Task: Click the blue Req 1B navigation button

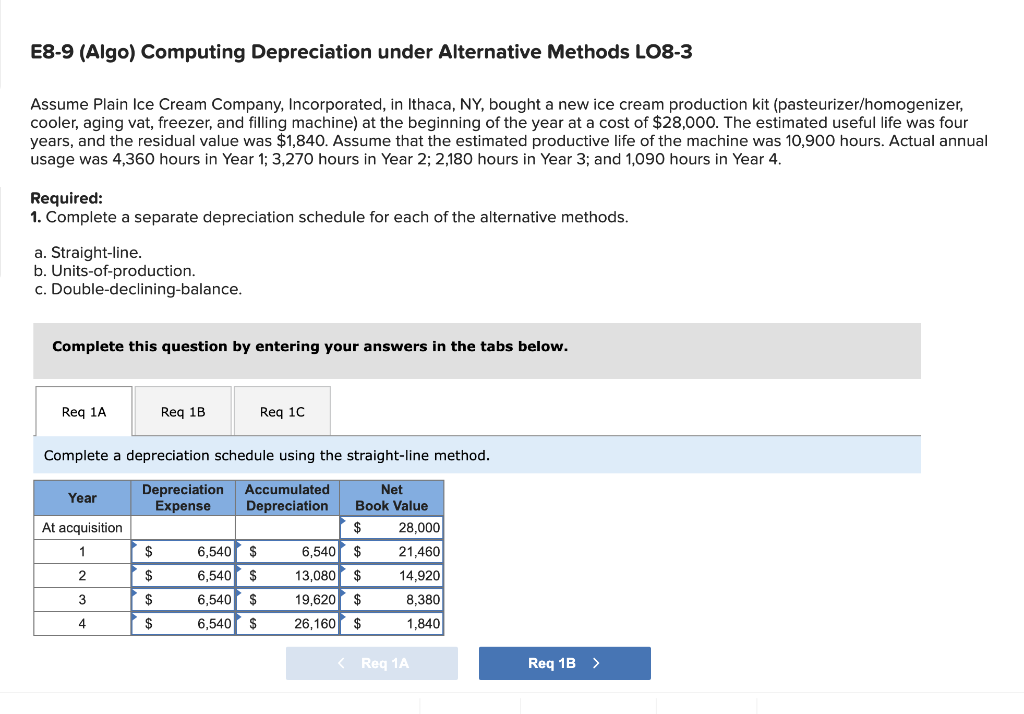Action: click(564, 662)
